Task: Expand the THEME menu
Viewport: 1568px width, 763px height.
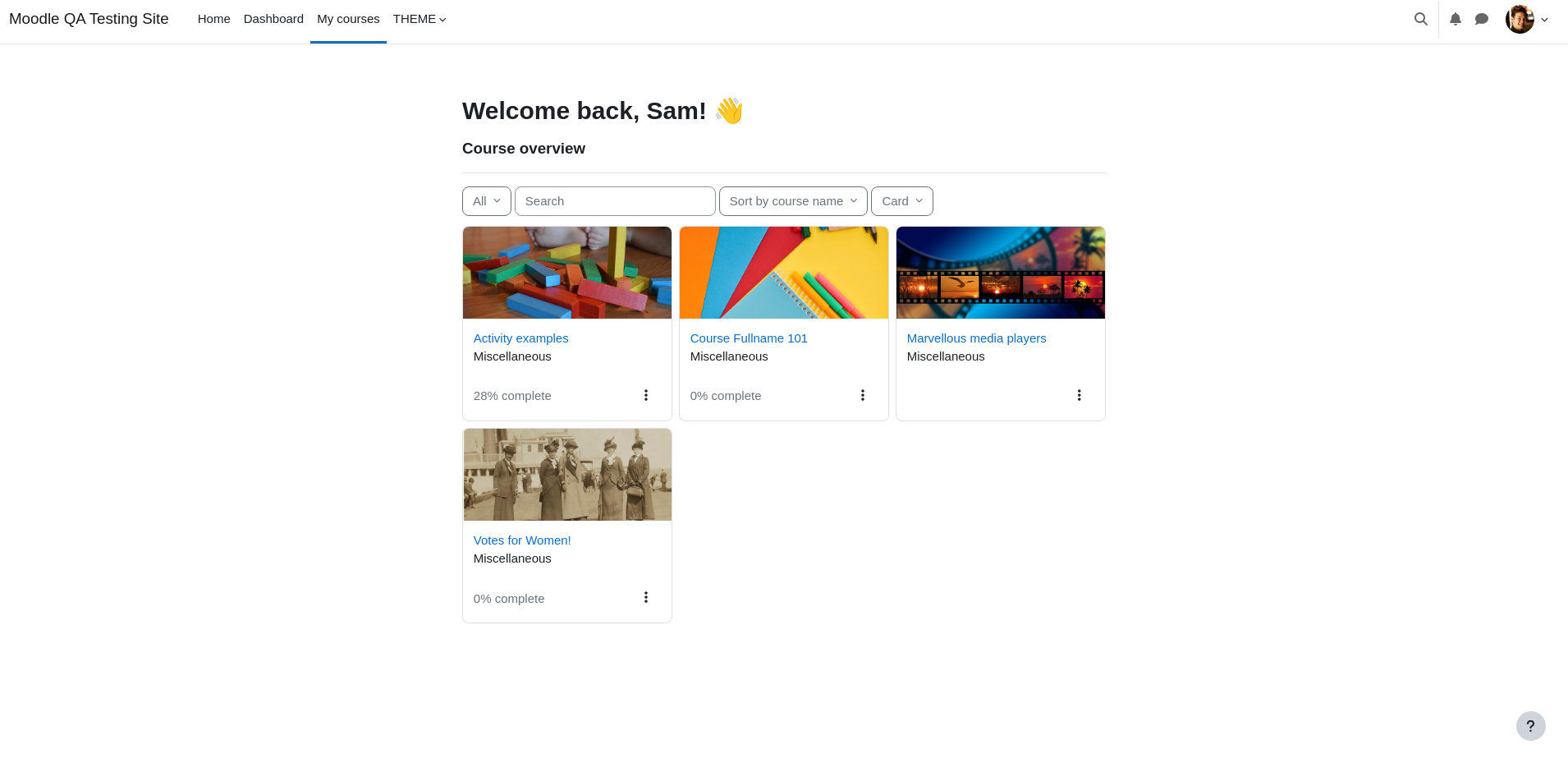Action: [420, 19]
